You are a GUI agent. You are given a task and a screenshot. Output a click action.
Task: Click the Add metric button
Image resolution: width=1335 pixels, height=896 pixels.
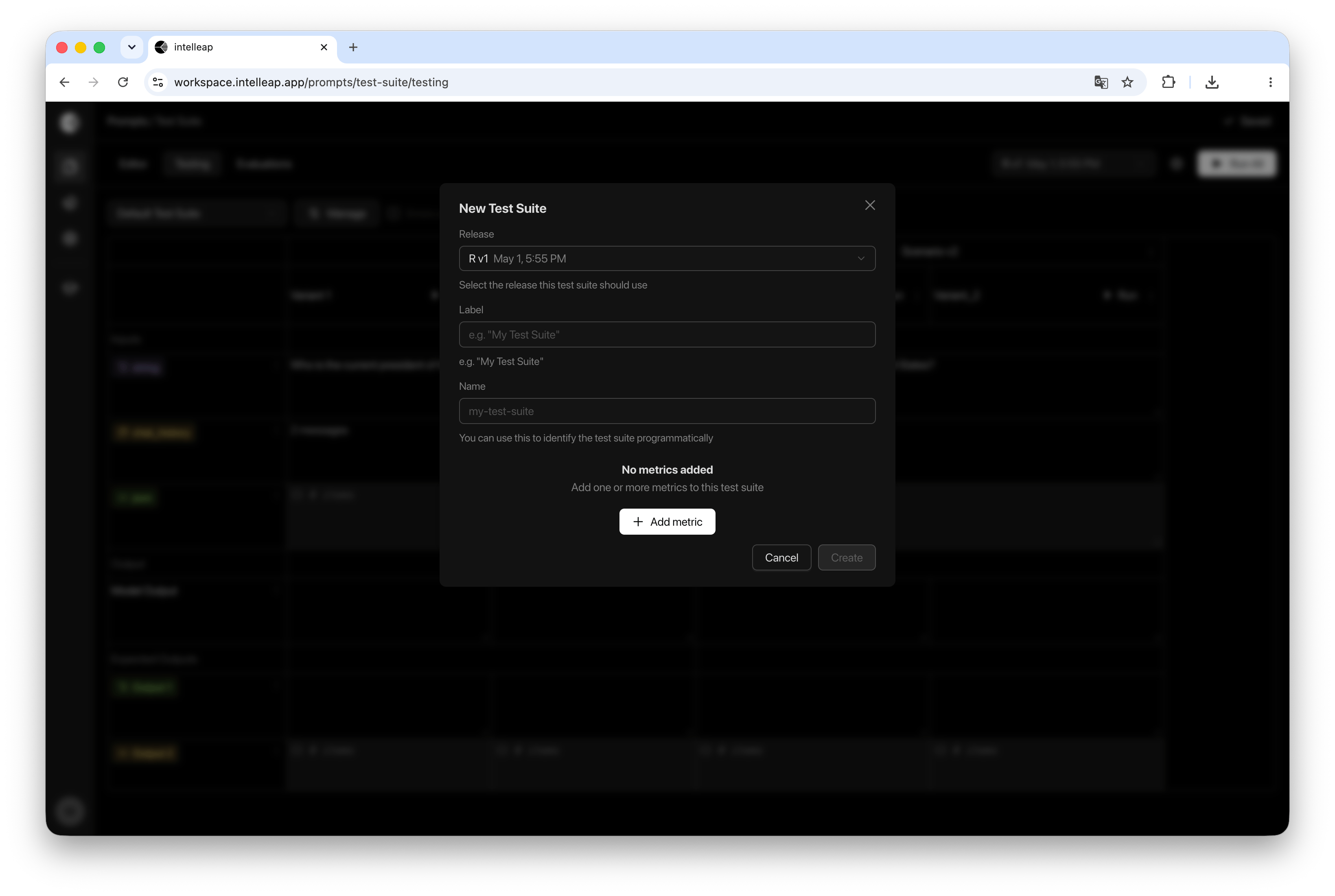click(667, 522)
